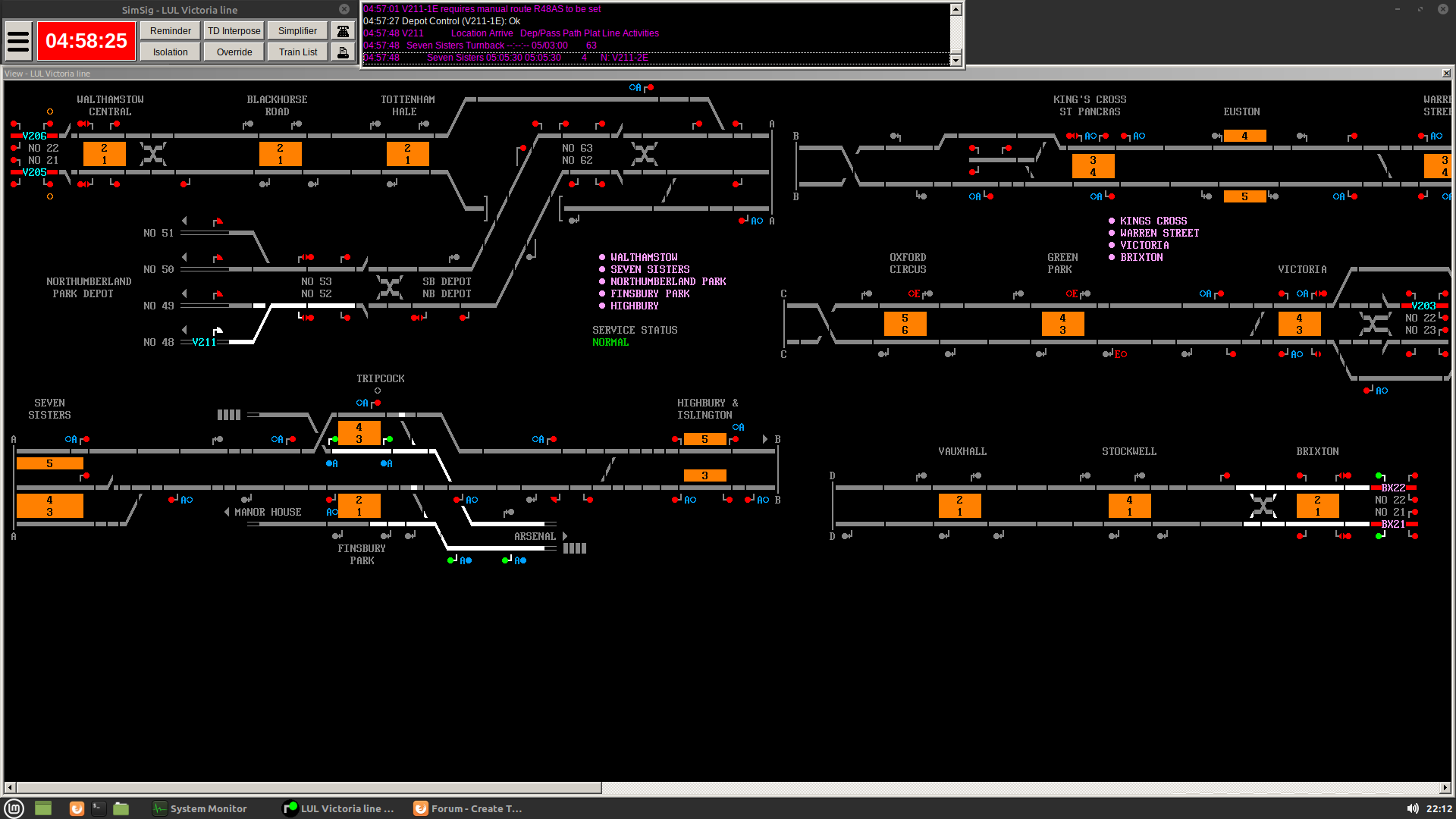
Task: Click the Arsenal right arrow
Action: [x=565, y=536]
